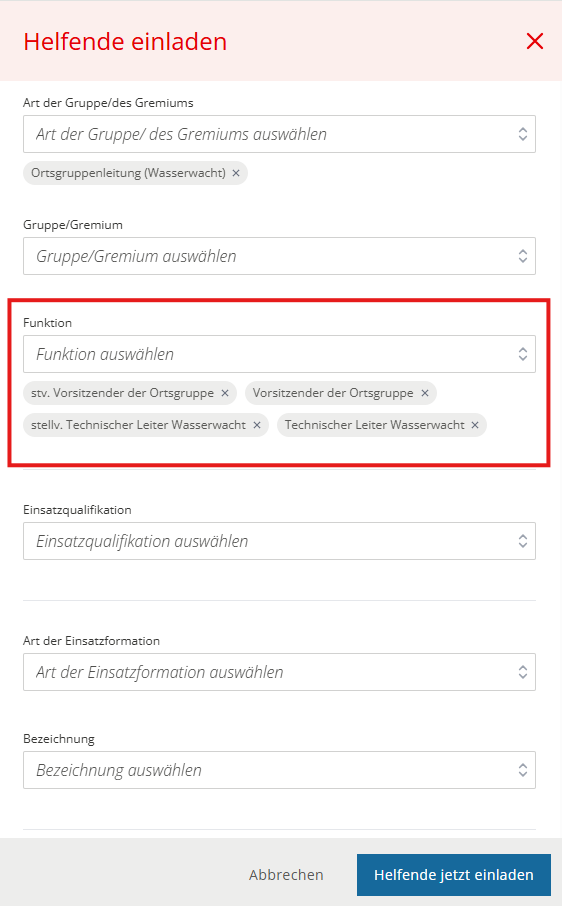Remove stv. Vorsitzender der Ortsgruppe tag
Screen dimensions: 562x906
click(x=225, y=393)
